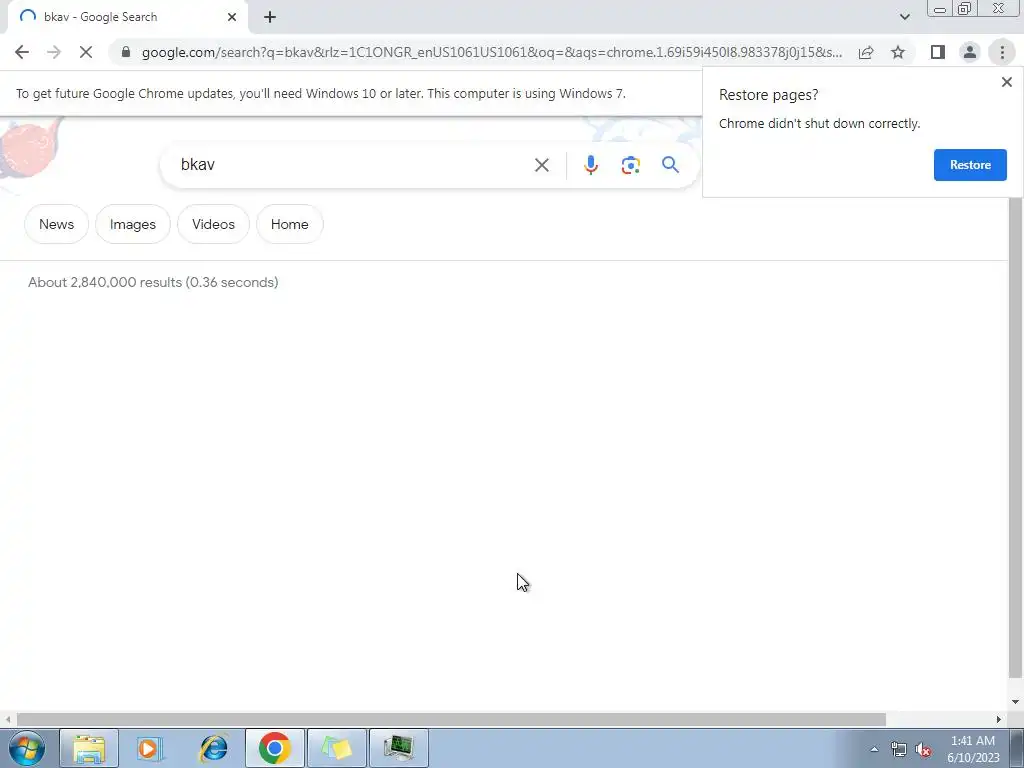Click the scroll left arrow
This screenshot has width=1024, height=768.
coord(8,719)
